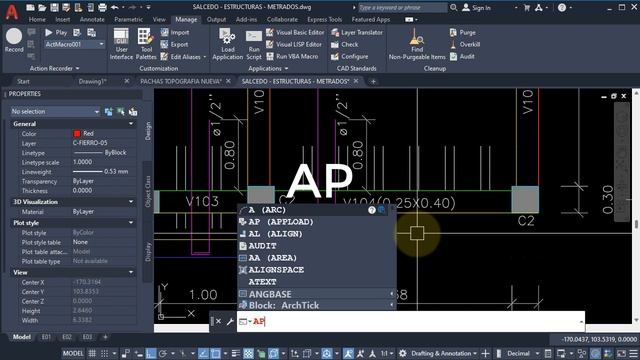Collapse the View properties section
This screenshot has width=640, height=360.
pyautogui.click(x=131, y=272)
